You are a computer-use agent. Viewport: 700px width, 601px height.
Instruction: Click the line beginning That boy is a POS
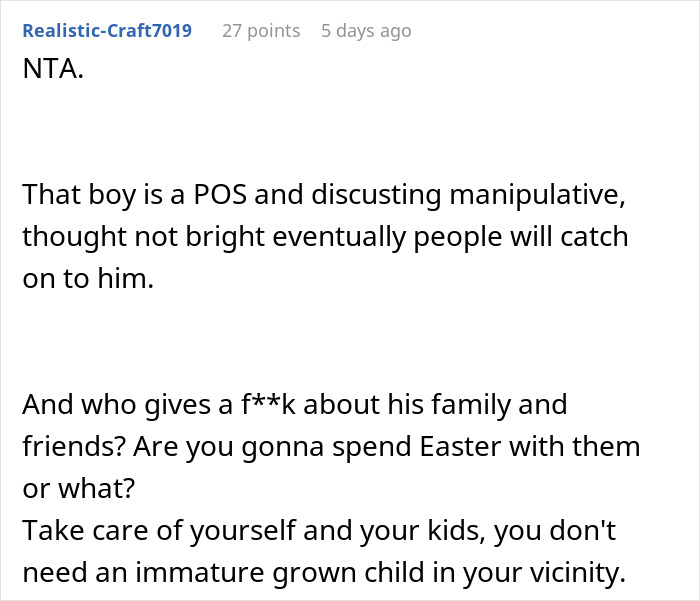324,195
